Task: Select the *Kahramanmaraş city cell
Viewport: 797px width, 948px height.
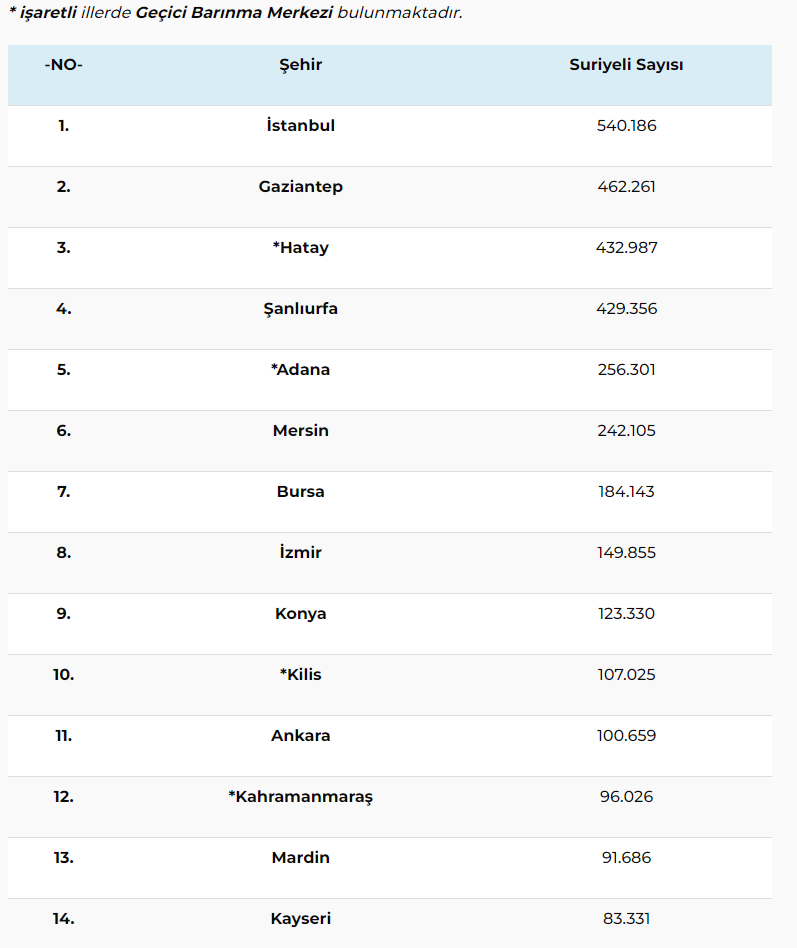Action: point(300,796)
